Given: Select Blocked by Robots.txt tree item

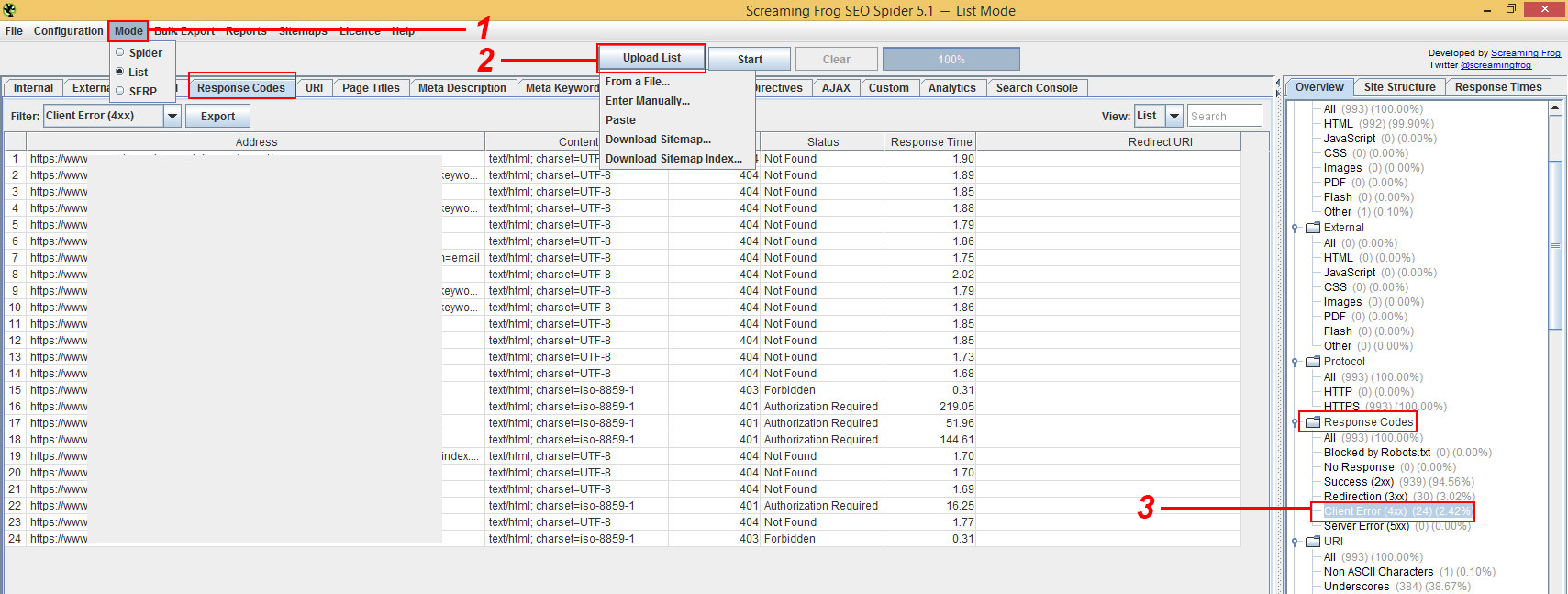Looking at the screenshot, I should point(1407,453).
